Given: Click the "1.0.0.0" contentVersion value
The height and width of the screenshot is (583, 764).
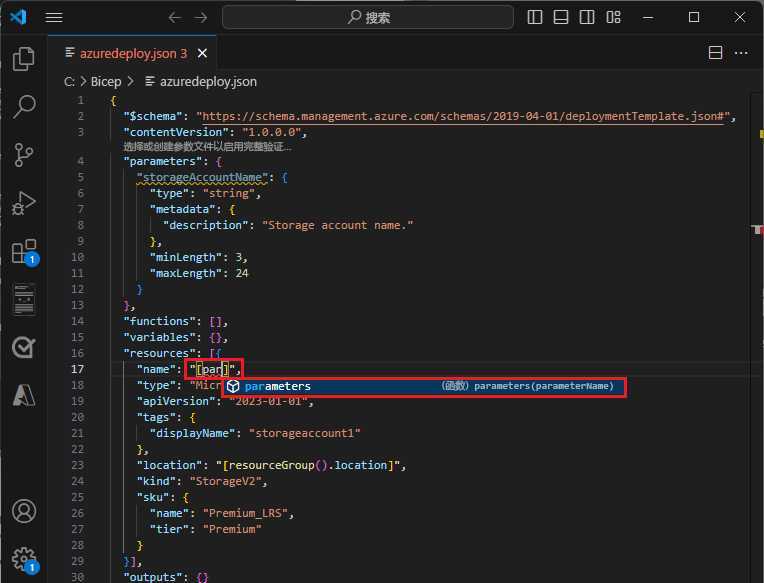Looking at the screenshot, I should click(x=271, y=132).
